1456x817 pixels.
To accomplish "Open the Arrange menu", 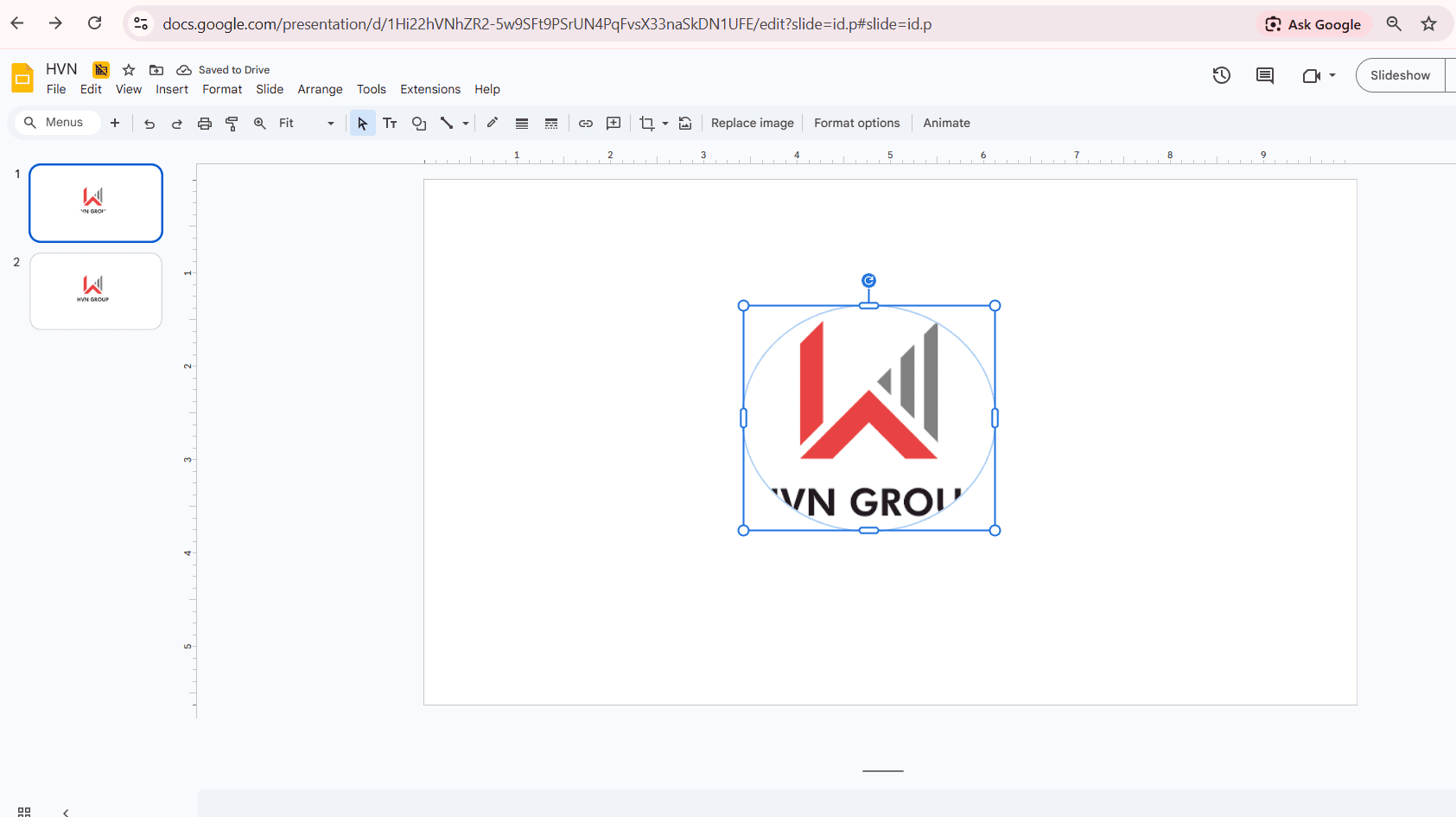I will pos(320,89).
